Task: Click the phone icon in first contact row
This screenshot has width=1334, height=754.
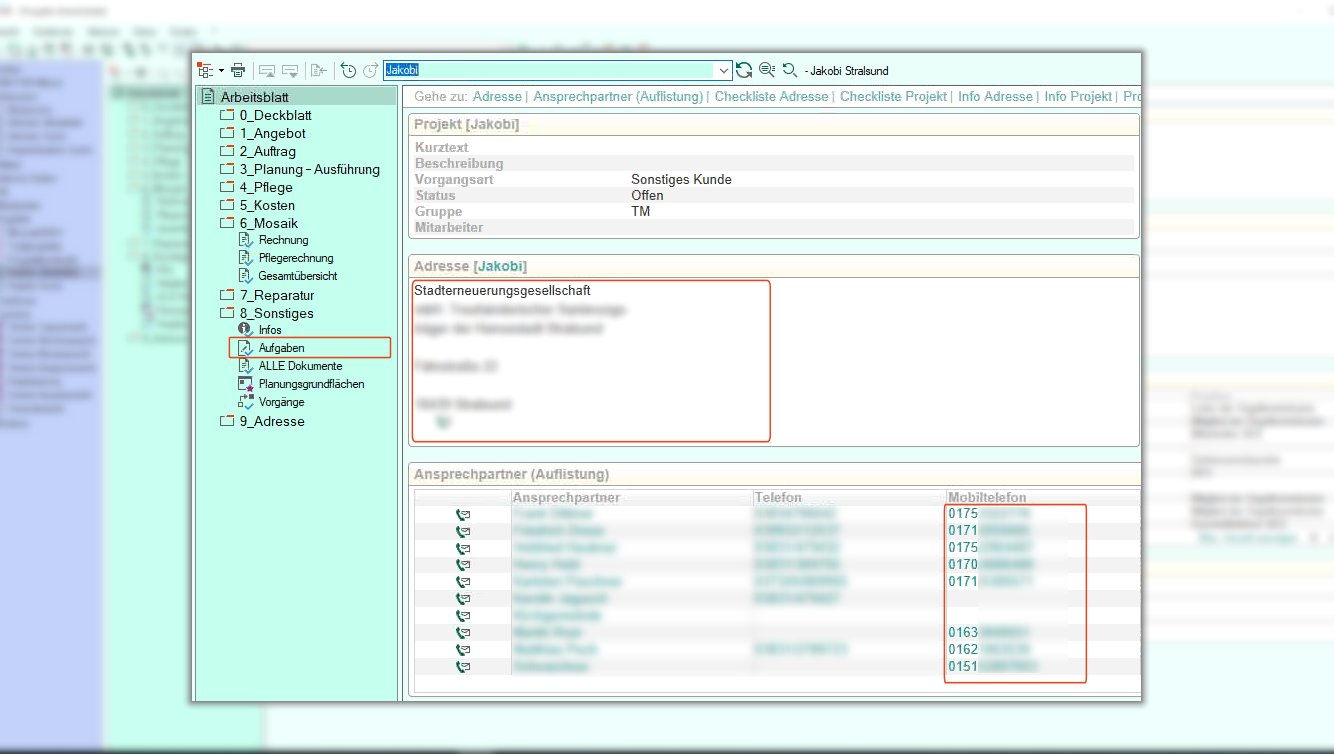Action: [463, 514]
